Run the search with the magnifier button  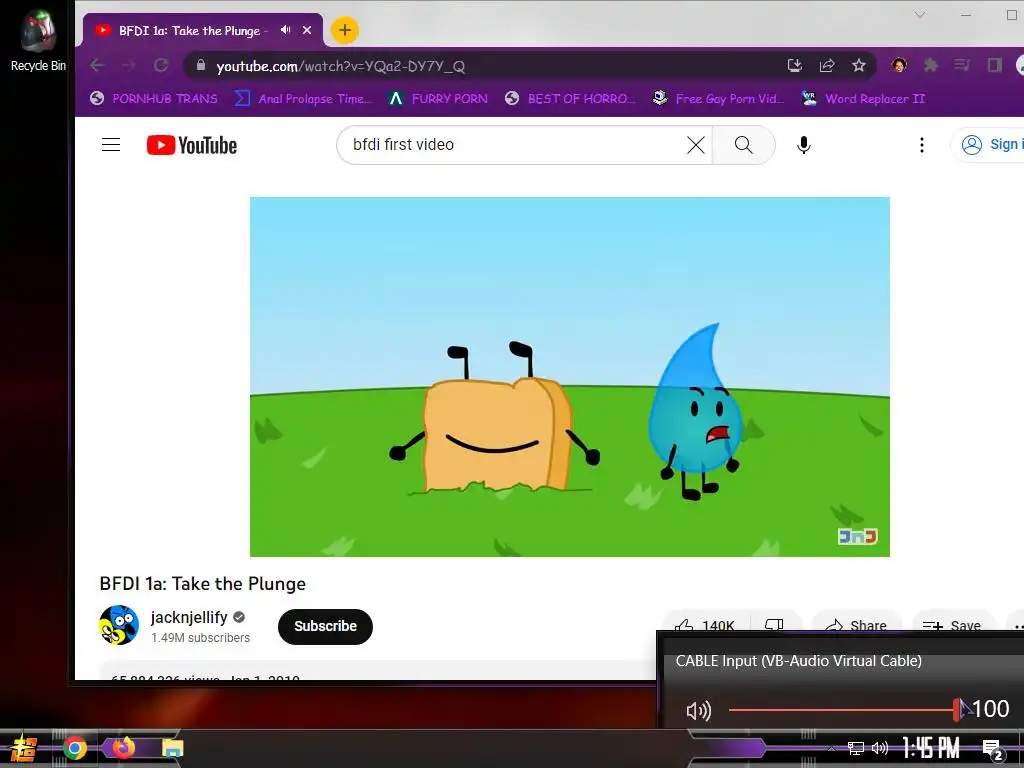tap(744, 145)
